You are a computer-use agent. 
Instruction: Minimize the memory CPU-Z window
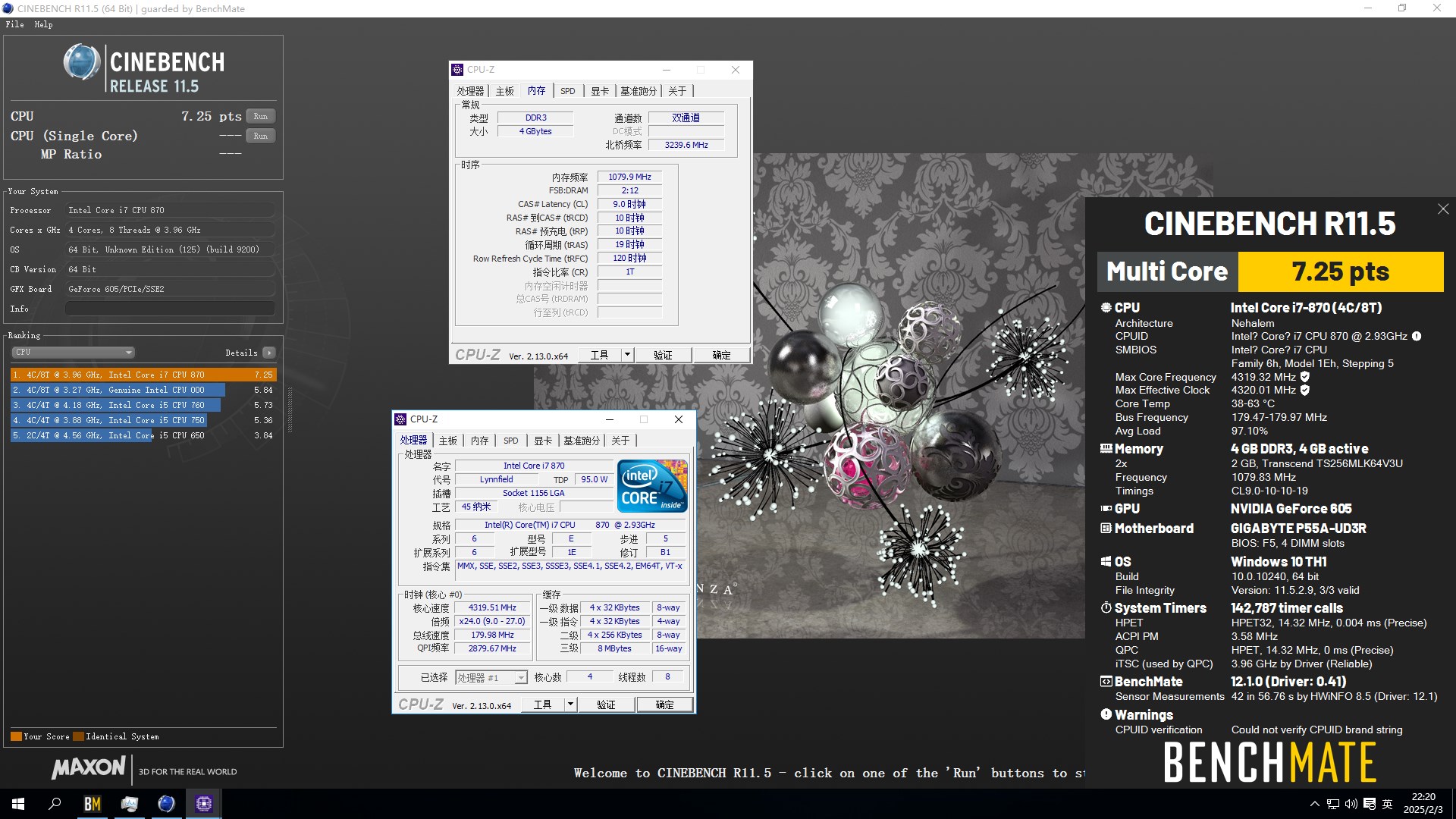point(667,70)
